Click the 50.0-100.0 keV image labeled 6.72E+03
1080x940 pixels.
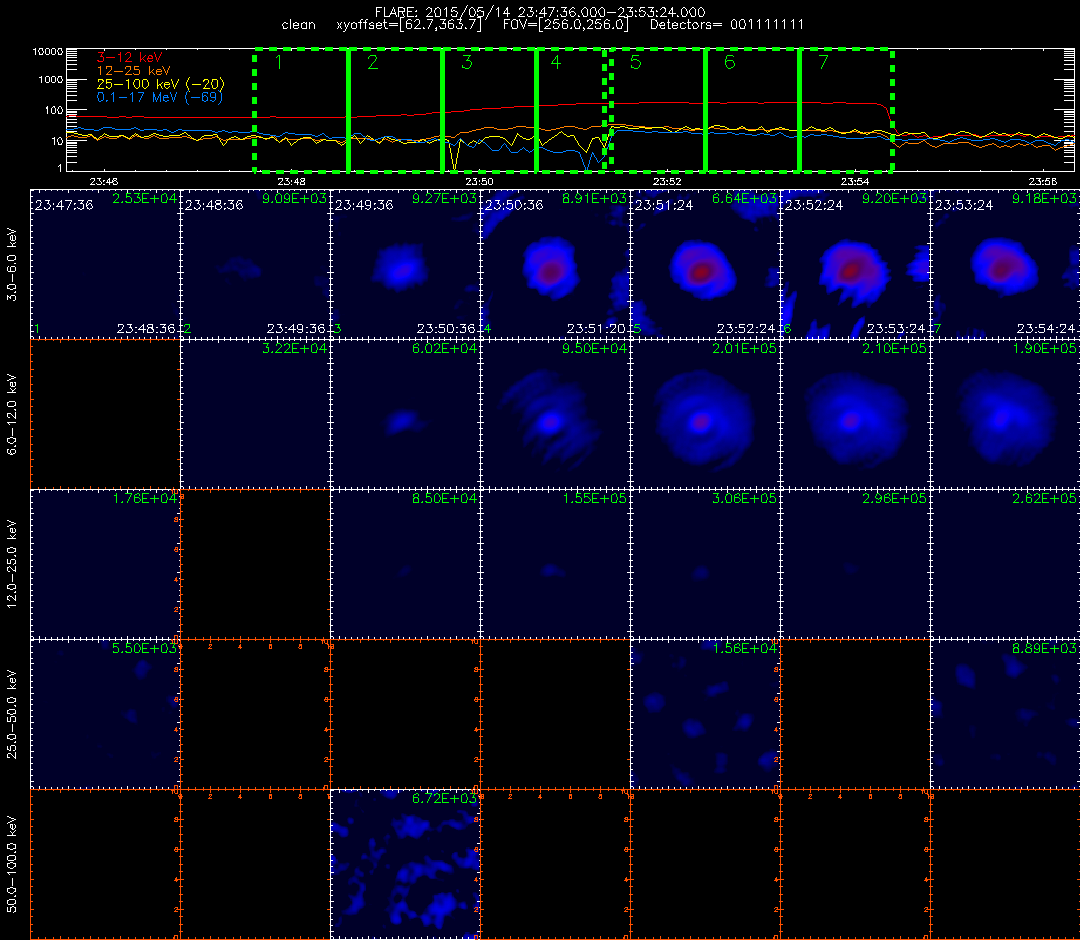pos(406,864)
